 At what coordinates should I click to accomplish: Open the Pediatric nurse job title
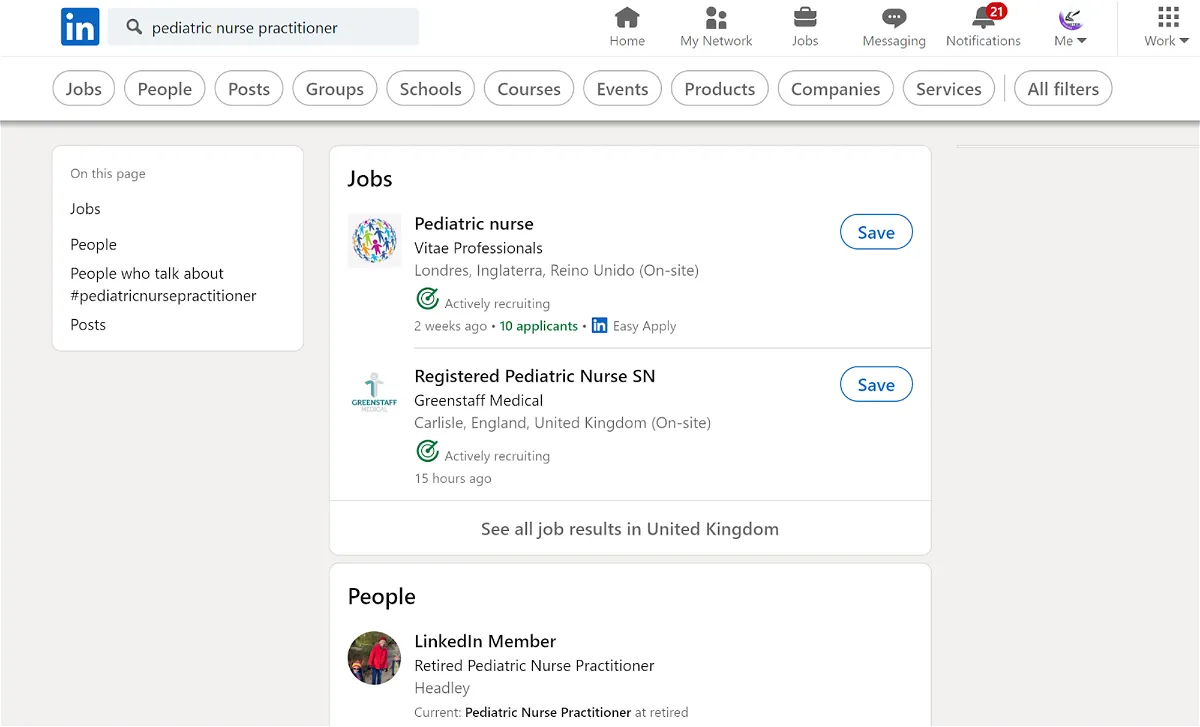click(x=474, y=224)
